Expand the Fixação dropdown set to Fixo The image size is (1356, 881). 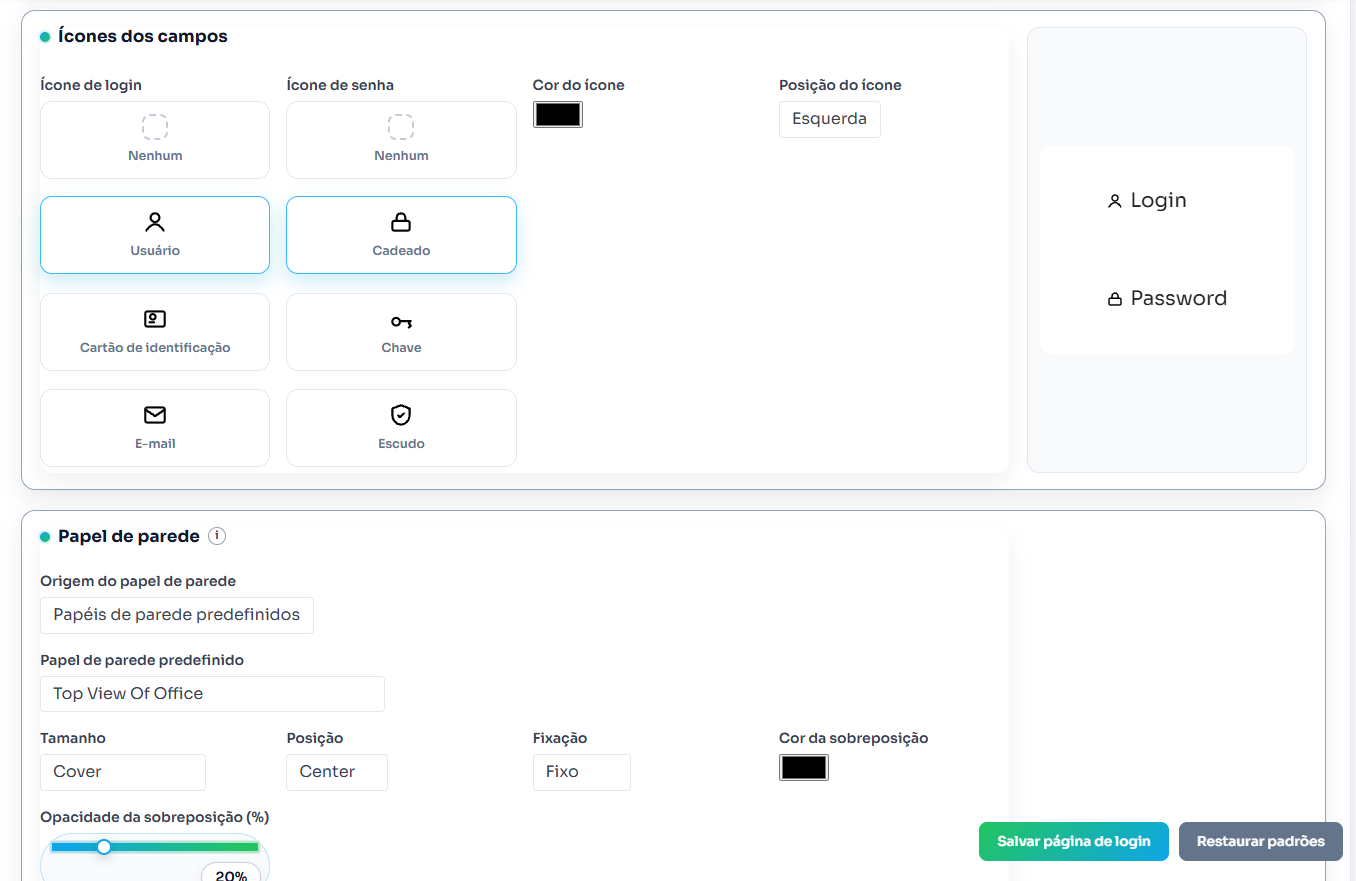(x=581, y=772)
